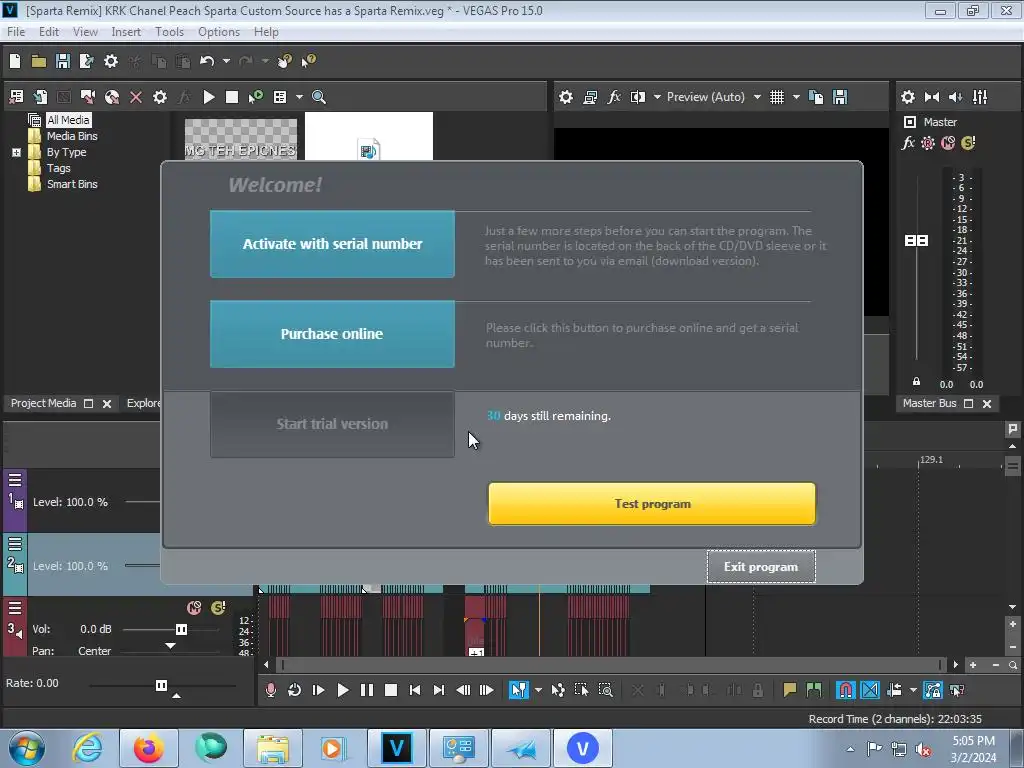The height and width of the screenshot is (768, 1024).
Task: Click Play in the timeline transport
Action: pyautogui.click(x=343, y=690)
